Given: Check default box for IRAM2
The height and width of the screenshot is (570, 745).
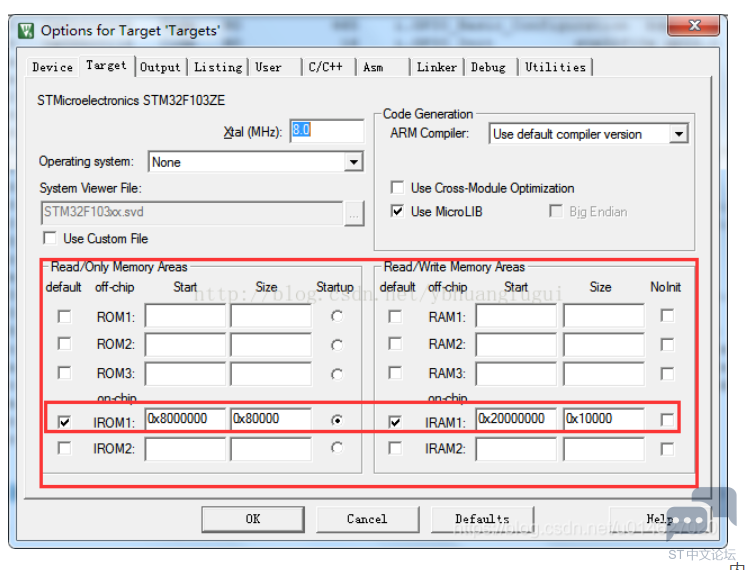Looking at the screenshot, I should (x=395, y=448).
